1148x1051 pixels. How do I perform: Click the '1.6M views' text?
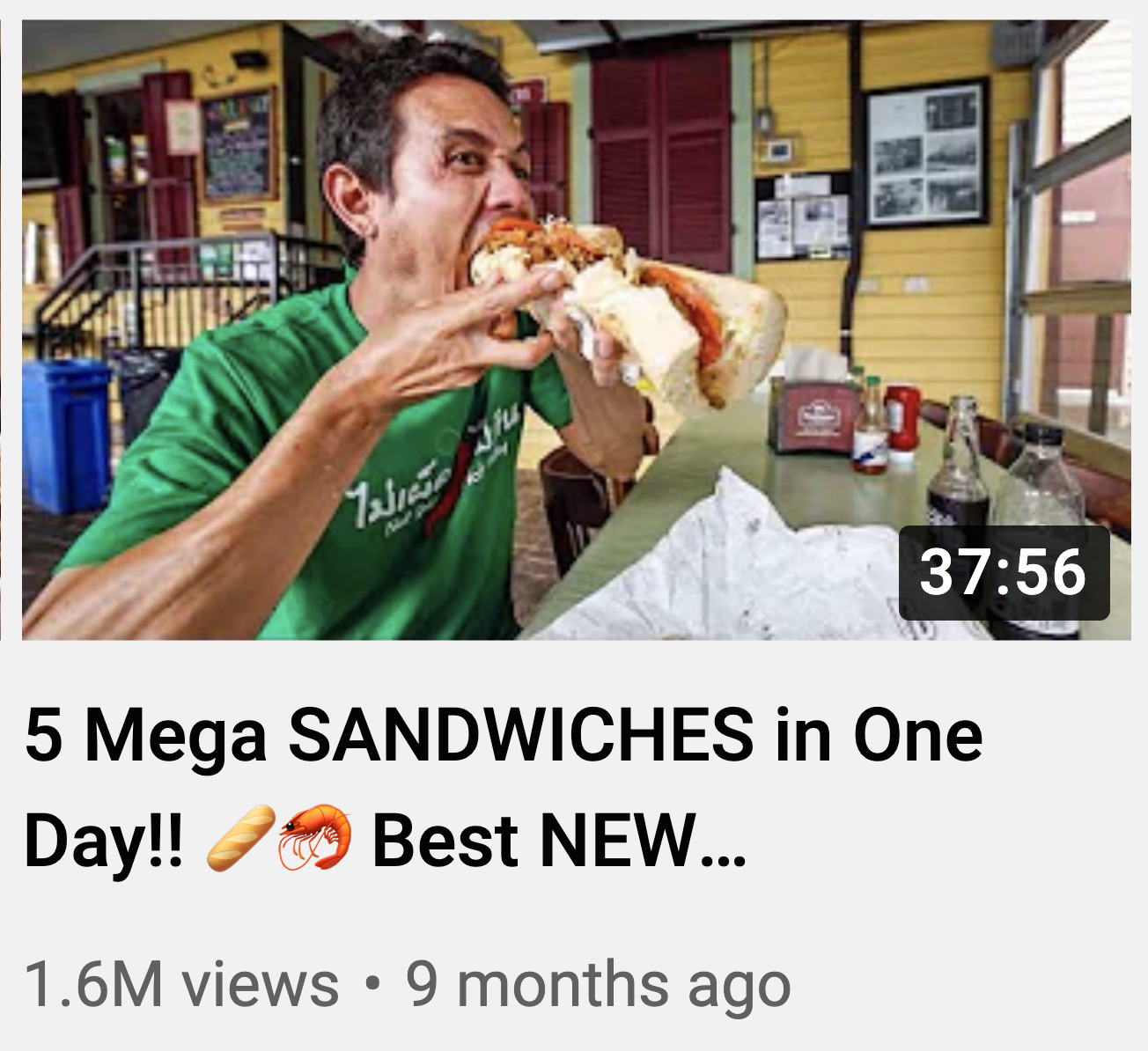181,984
